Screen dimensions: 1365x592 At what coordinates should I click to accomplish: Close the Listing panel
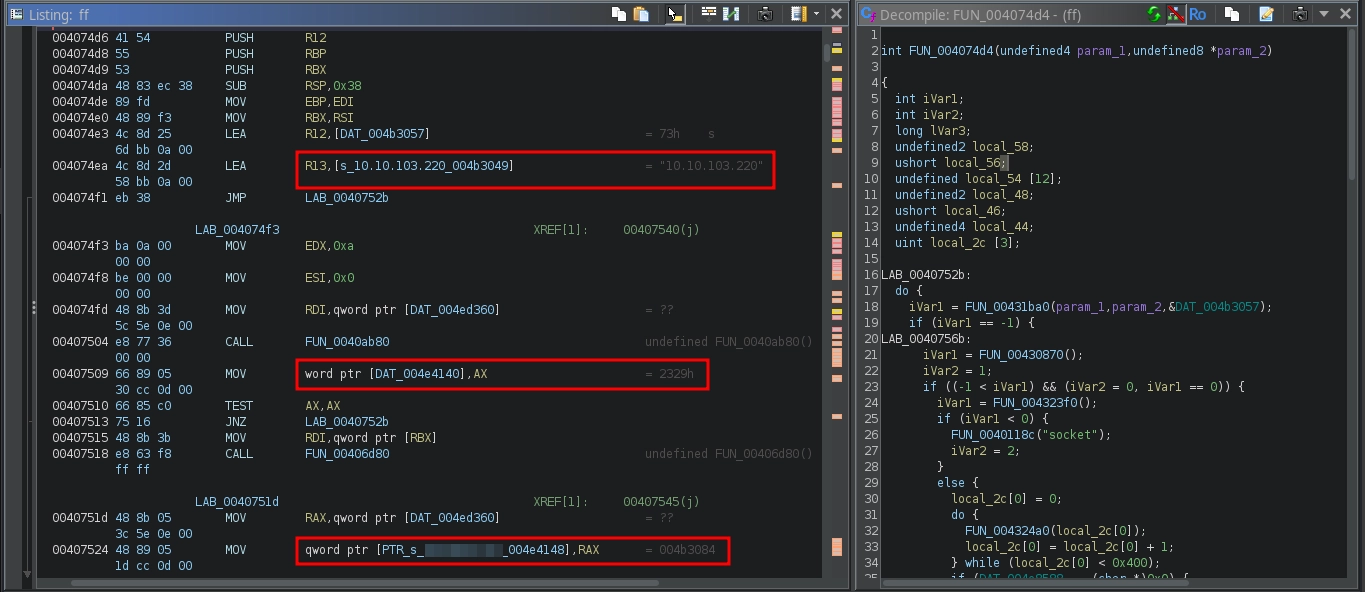pyautogui.click(x=835, y=14)
